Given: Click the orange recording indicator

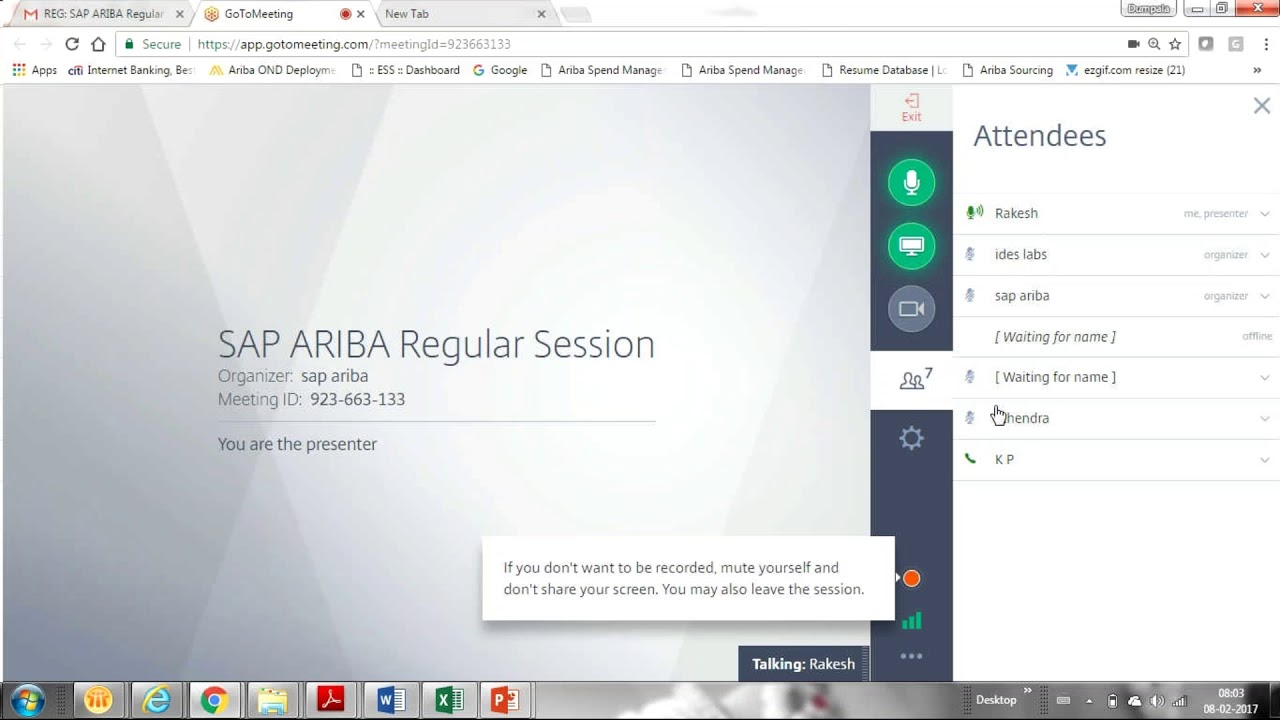Looking at the screenshot, I should coord(911,578).
